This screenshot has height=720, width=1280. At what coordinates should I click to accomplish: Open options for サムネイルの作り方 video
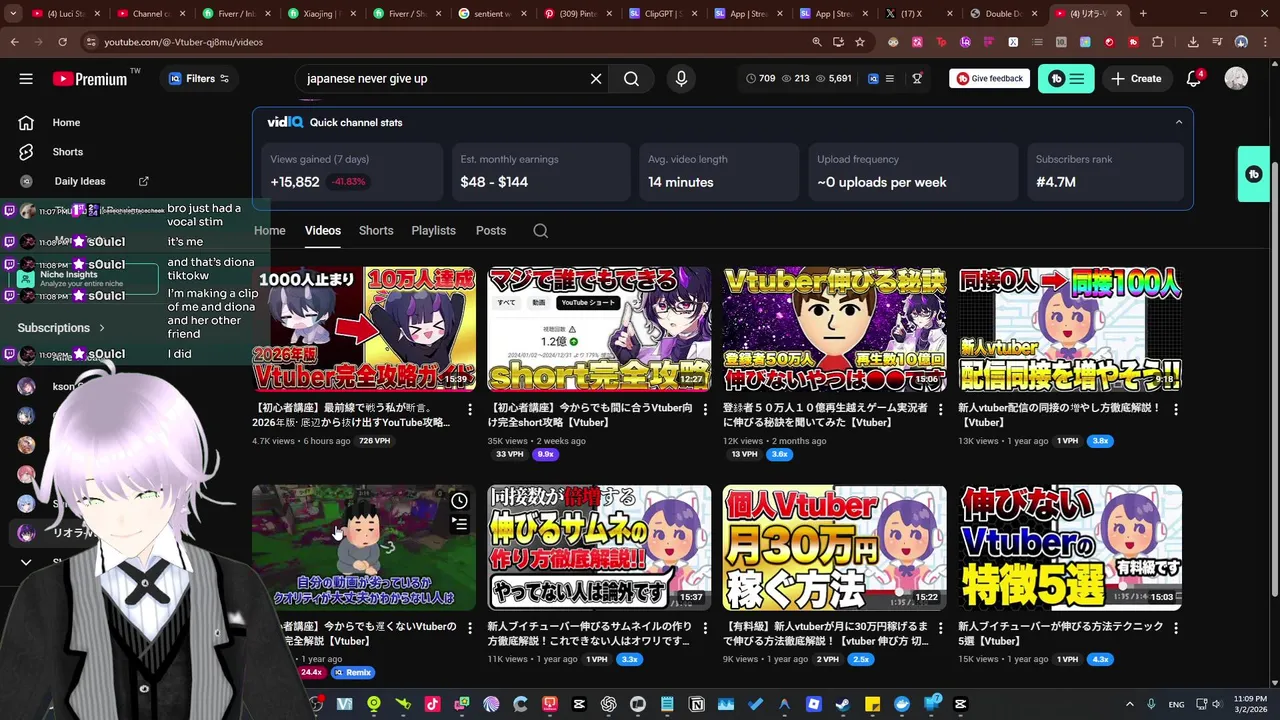705,627
